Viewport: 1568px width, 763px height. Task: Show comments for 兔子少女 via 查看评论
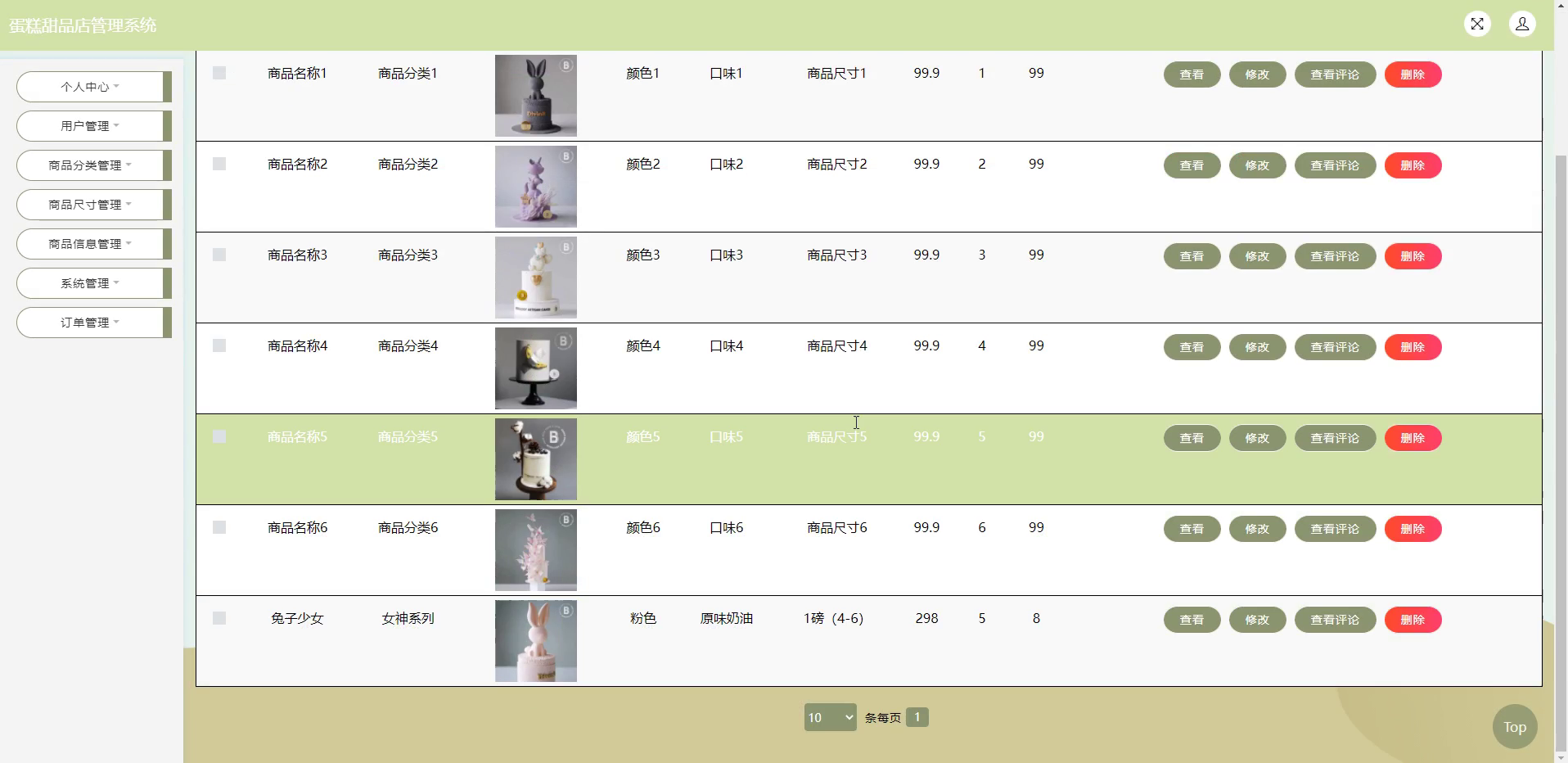1336,620
